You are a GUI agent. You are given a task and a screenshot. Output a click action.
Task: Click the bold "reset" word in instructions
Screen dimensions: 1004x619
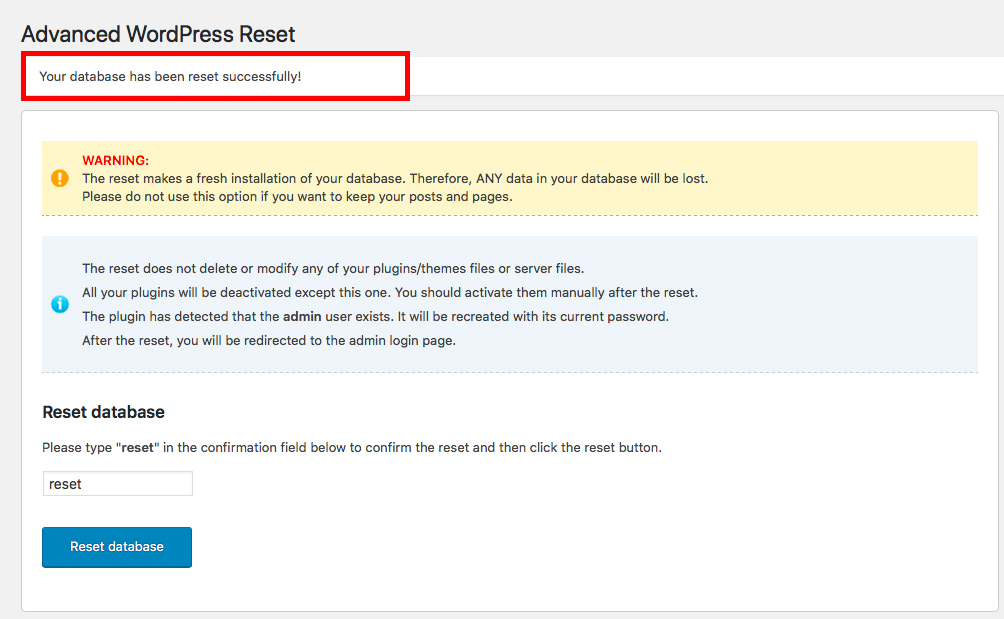pos(137,448)
